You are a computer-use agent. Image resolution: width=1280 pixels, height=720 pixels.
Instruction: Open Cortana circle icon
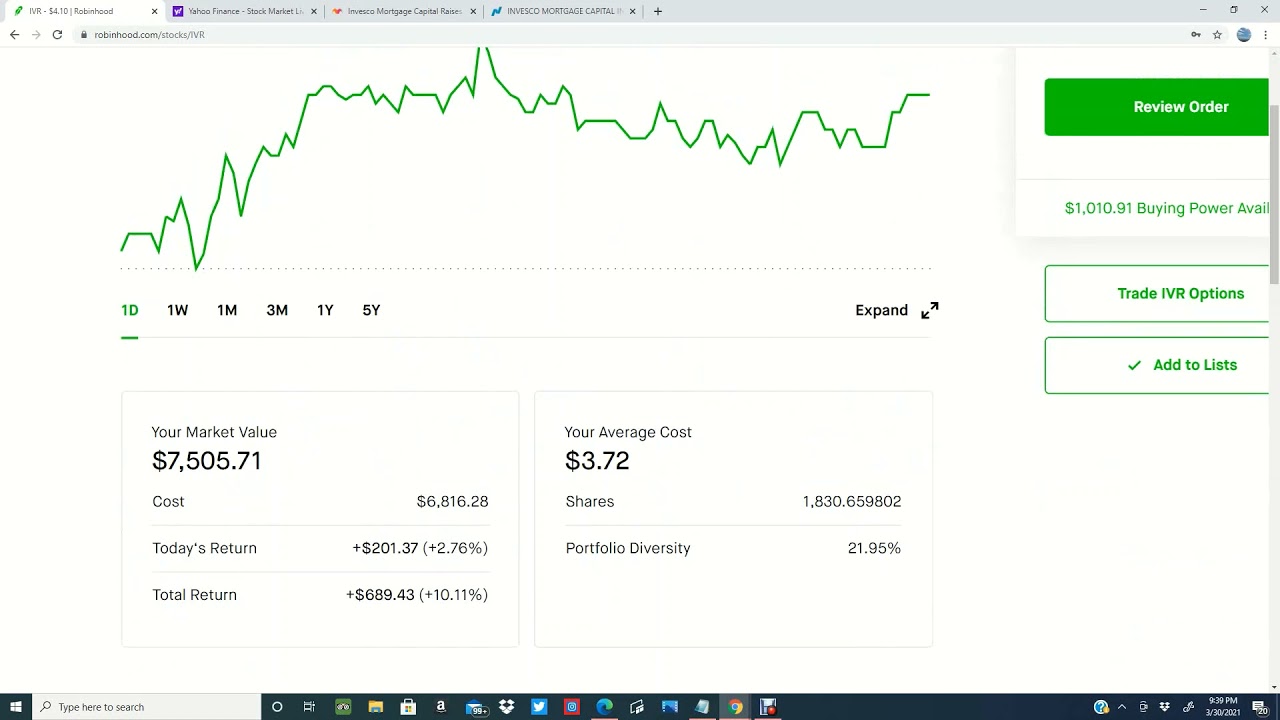277,707
